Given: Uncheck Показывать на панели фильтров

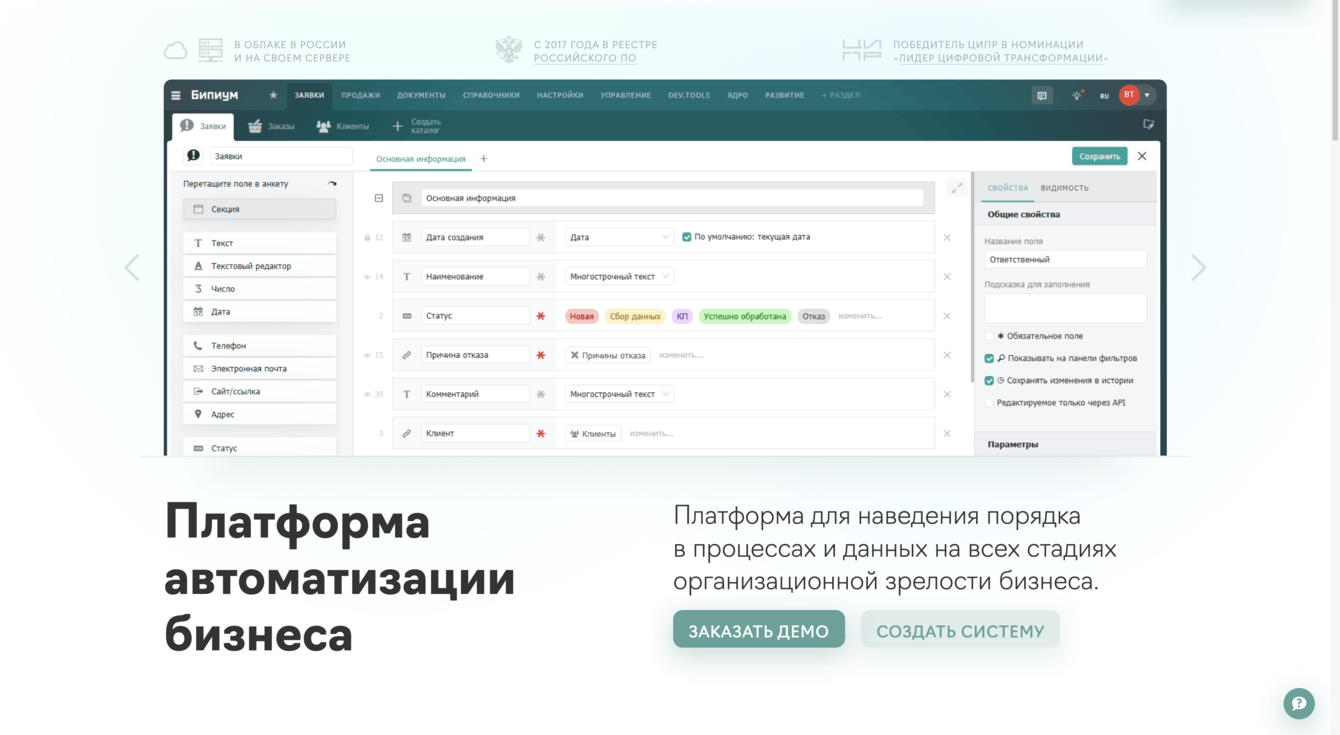Looking at the screenshot, I should tap(989, 358).
